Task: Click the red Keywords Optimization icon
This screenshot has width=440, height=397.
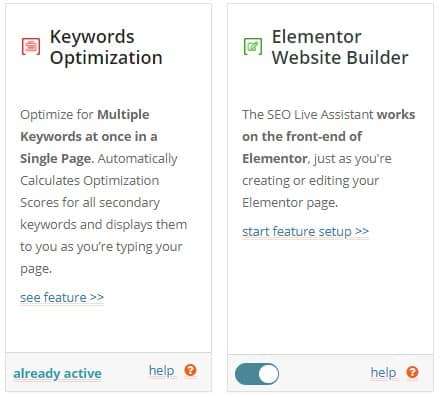Action: point(31,46)
